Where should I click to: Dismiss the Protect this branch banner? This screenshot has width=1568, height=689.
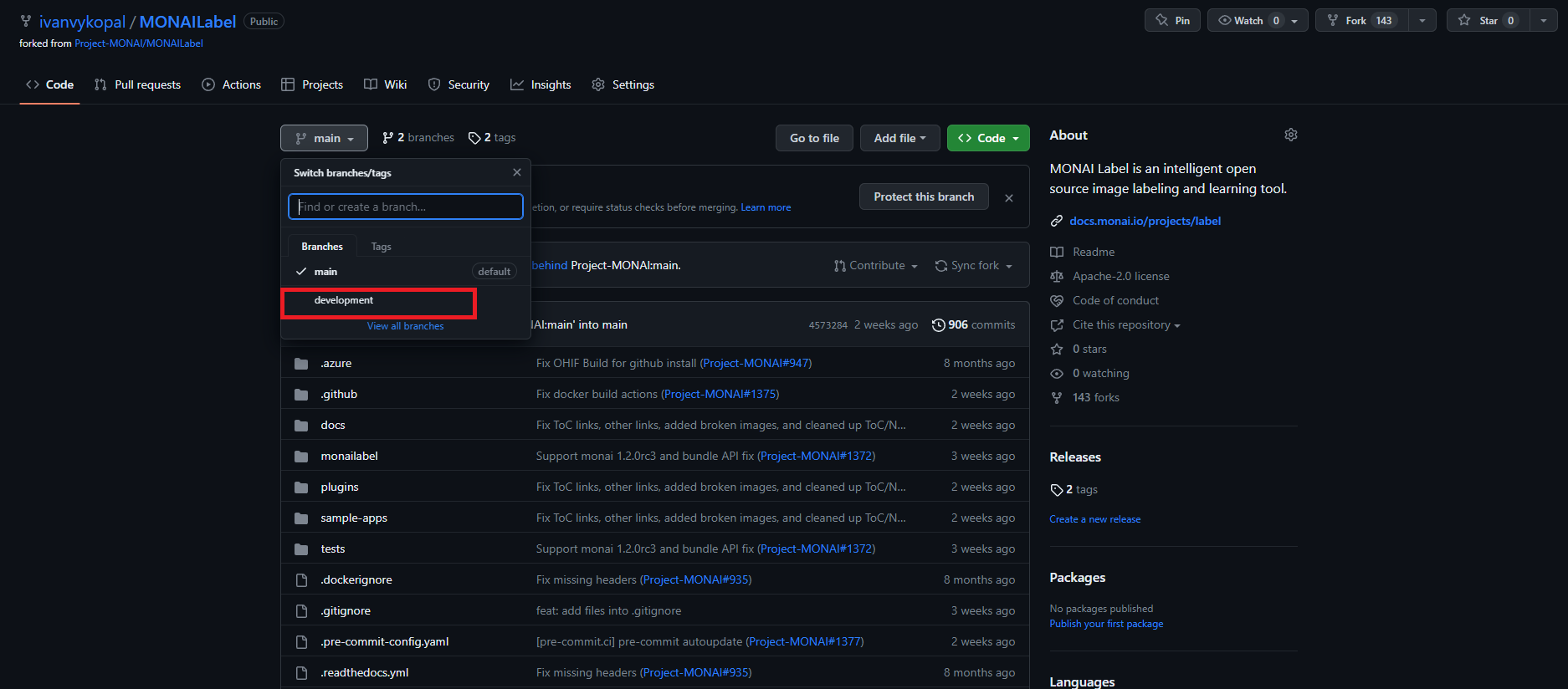pyautogui.click(x=1009, y=198)
